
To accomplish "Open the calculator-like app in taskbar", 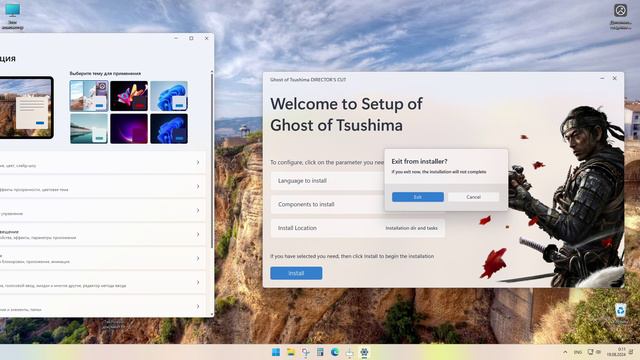I will 320,352.
